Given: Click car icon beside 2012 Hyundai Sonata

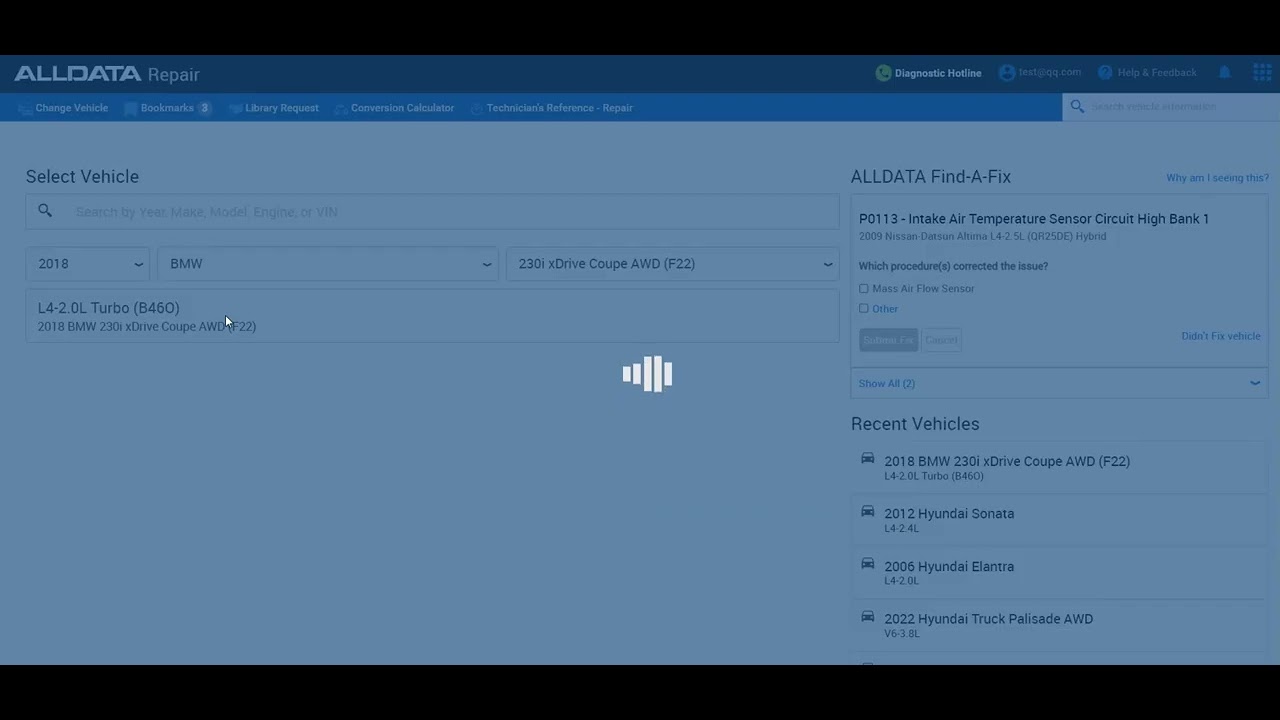Looking at the screenshot, I should (867, 511).
